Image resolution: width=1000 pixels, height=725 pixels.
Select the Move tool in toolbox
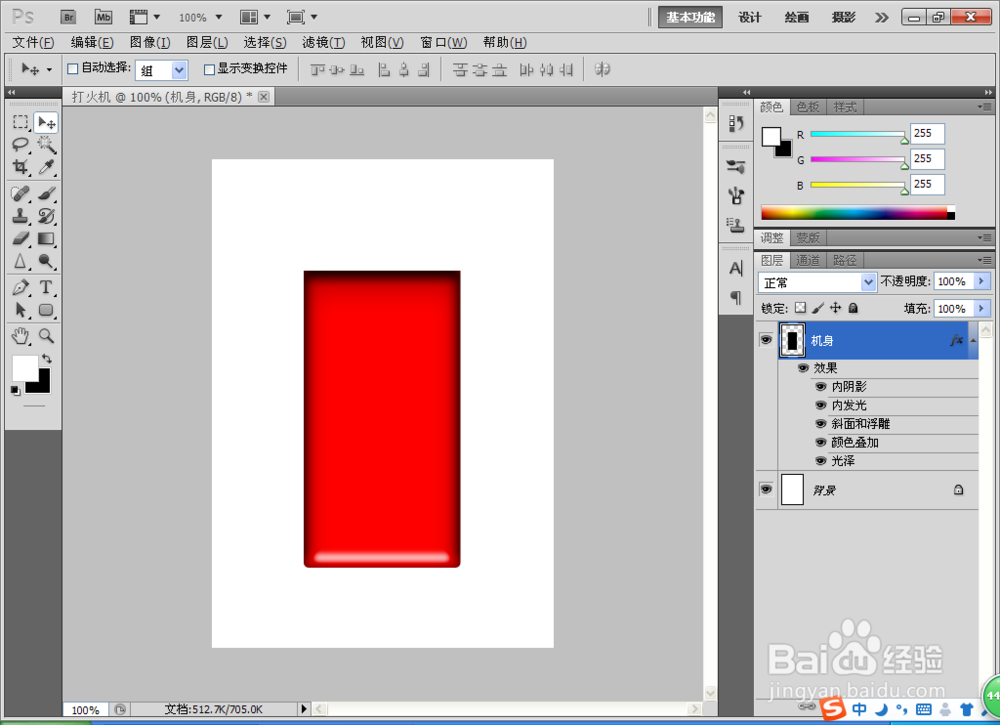[46, 122]
